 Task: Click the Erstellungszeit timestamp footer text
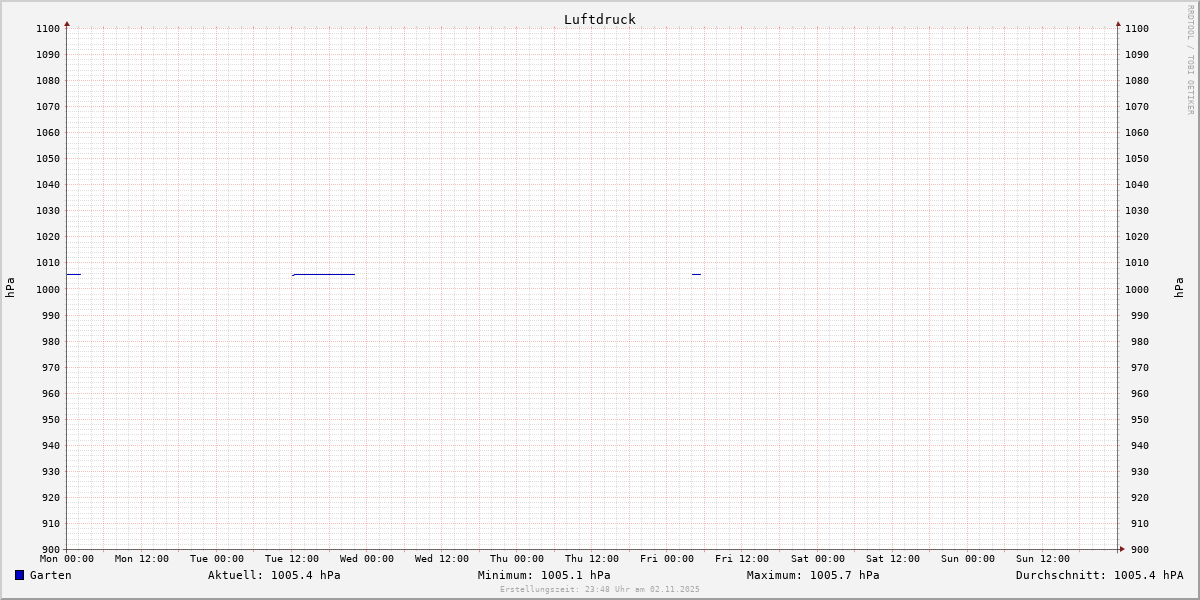[600, 589]
